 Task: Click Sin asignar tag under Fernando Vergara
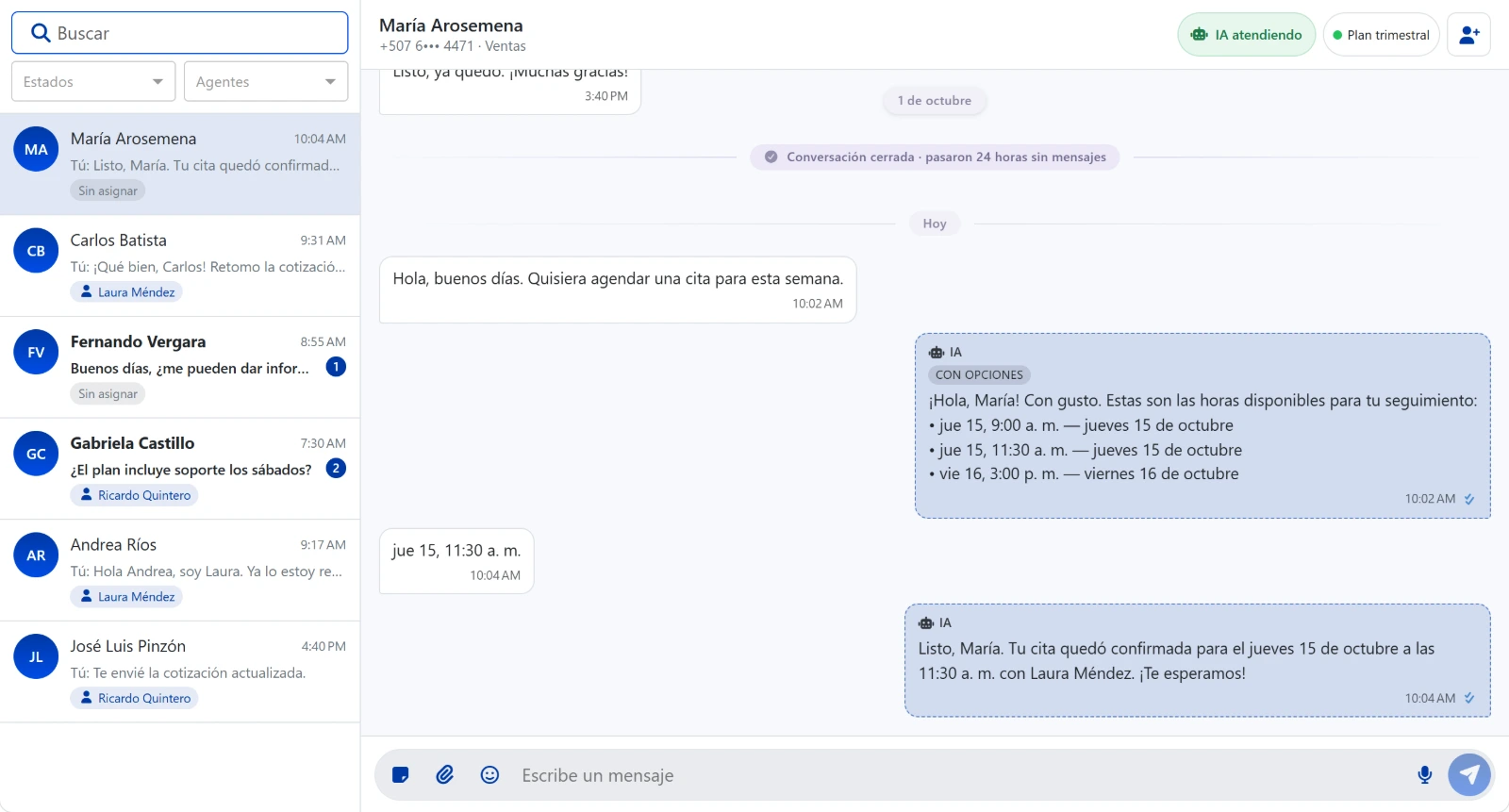(108, 394)
